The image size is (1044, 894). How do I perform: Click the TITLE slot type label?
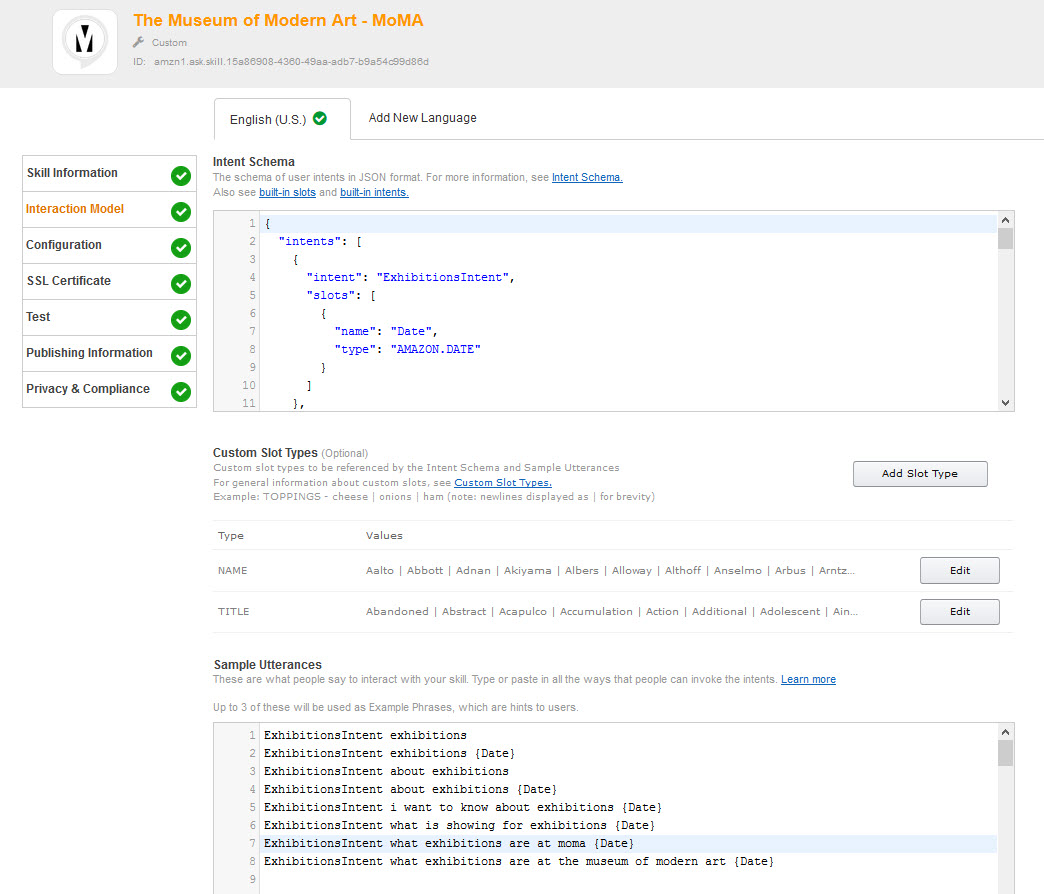tap(233, 612)
